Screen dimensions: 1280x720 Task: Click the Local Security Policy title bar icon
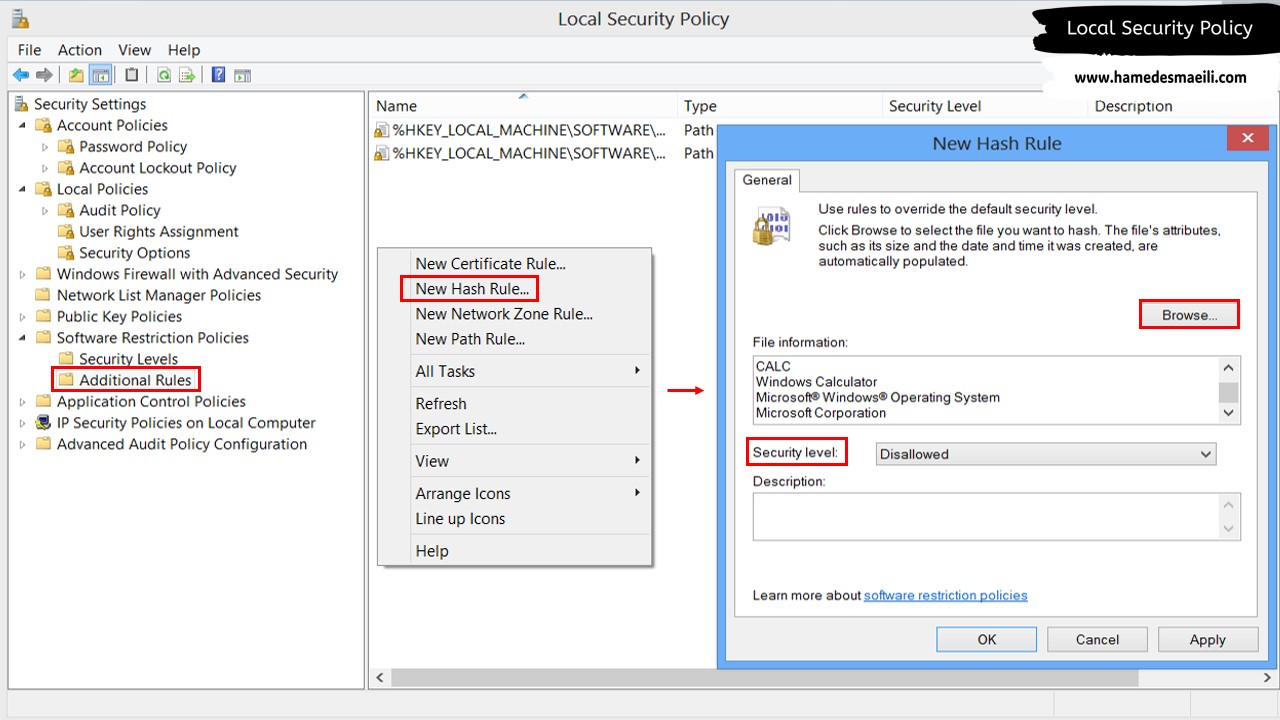click(20, 18)
